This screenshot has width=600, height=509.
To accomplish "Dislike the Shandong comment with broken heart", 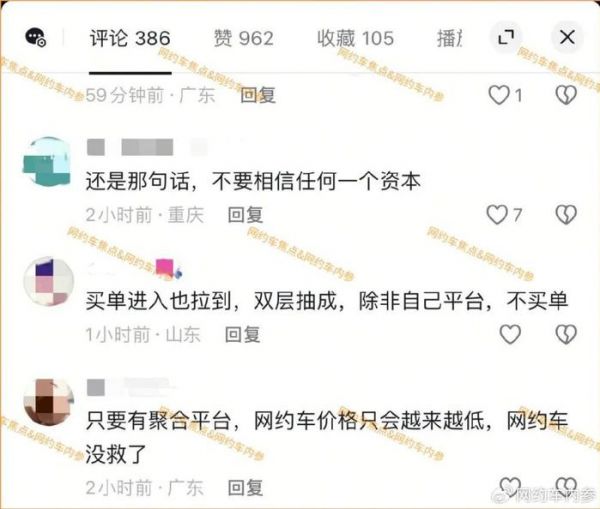I will pyautogui.click(x=566, y=334).
